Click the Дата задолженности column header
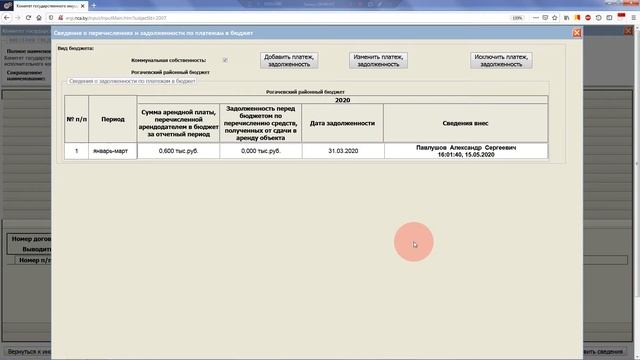 pos(342,123)
